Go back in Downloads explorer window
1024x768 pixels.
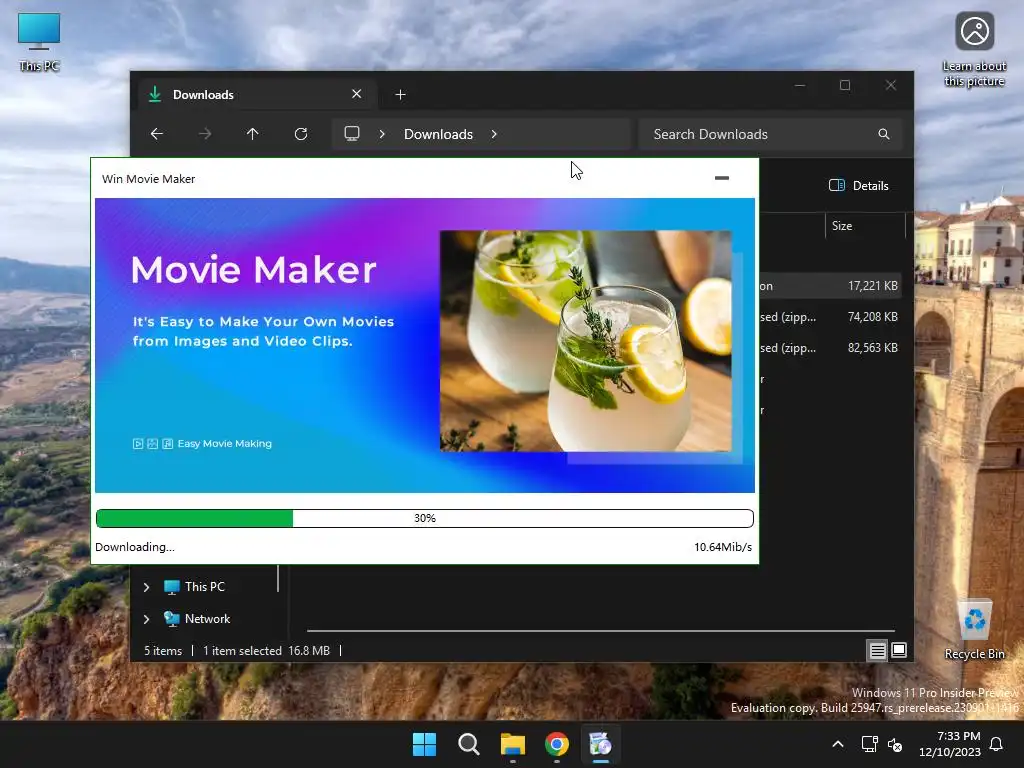coord(157,134)
